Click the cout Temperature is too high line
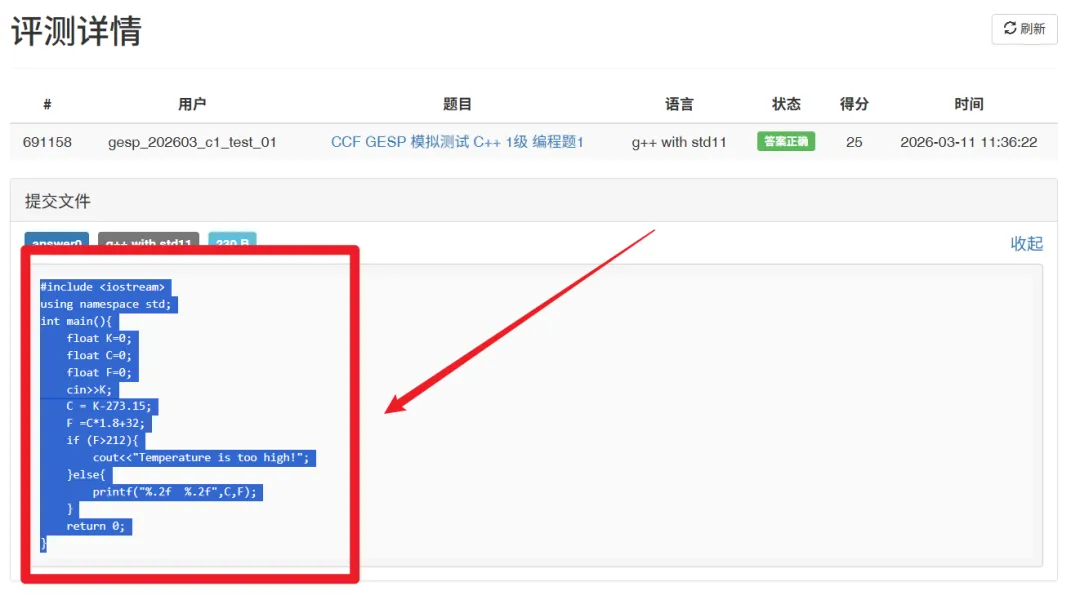Image resolution: width=1080 pixels, height=600 pixels. pos(202,458)
